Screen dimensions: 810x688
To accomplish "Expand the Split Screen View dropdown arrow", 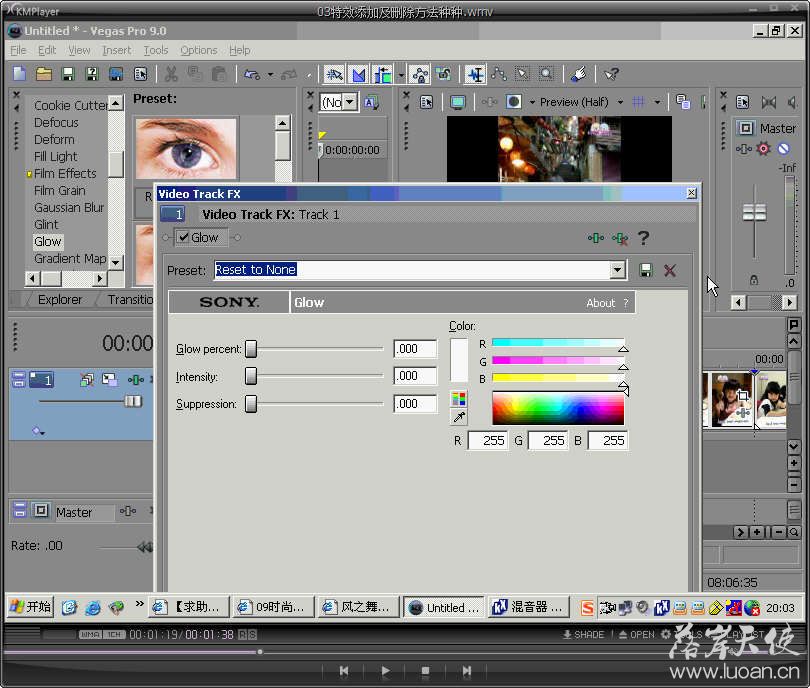I will tap(532, 102).
